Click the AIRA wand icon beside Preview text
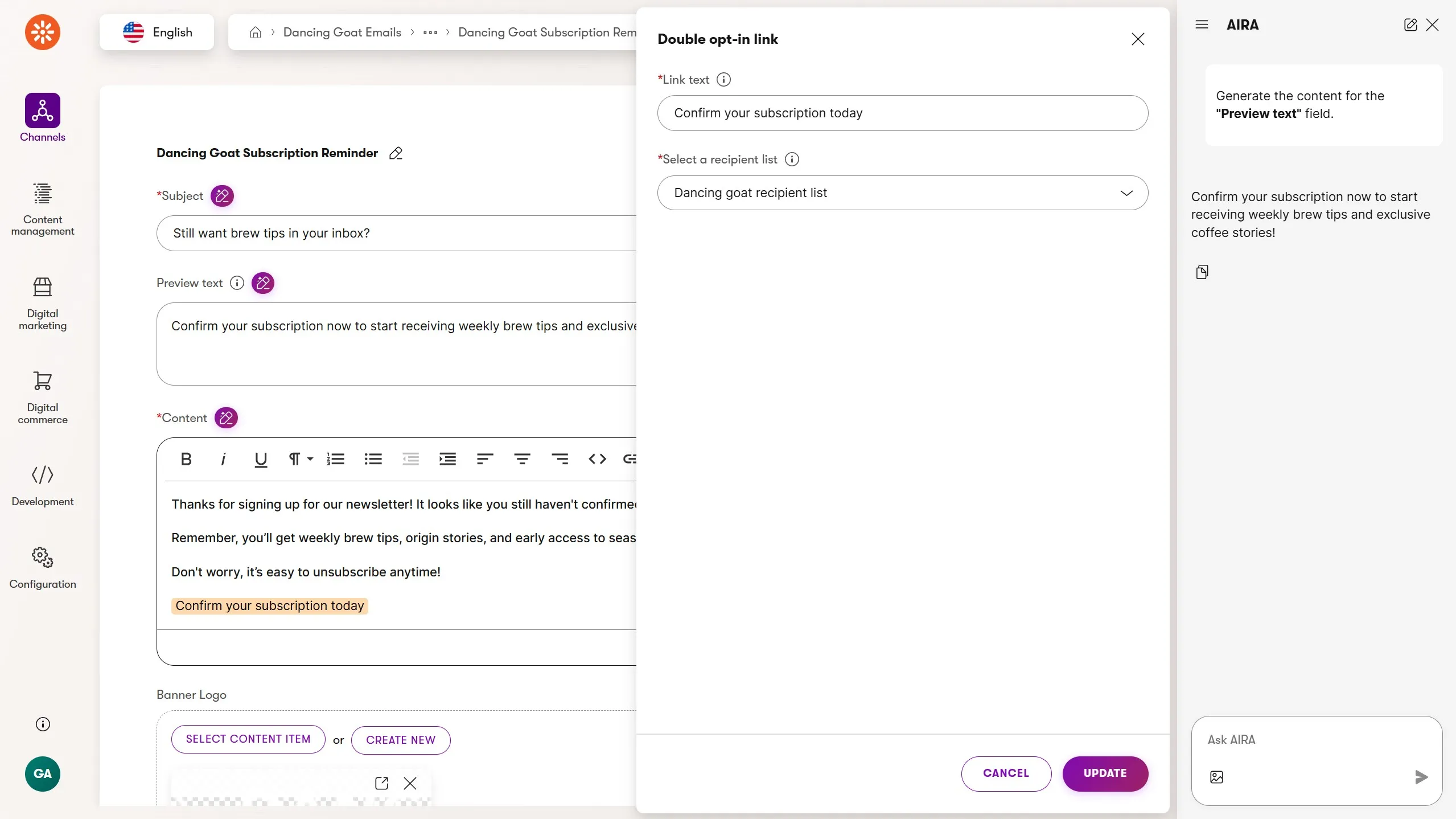1456x819 pixels. pos(262,283)
